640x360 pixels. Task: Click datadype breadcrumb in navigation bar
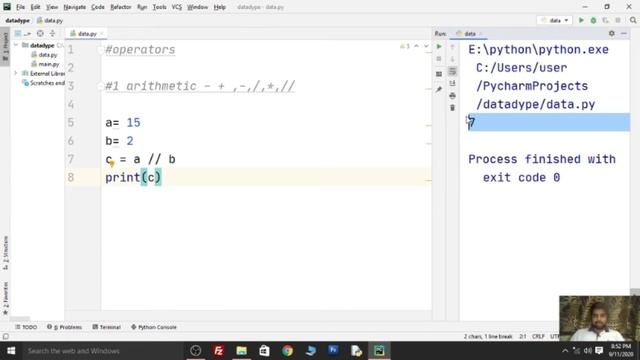point(18,20)
